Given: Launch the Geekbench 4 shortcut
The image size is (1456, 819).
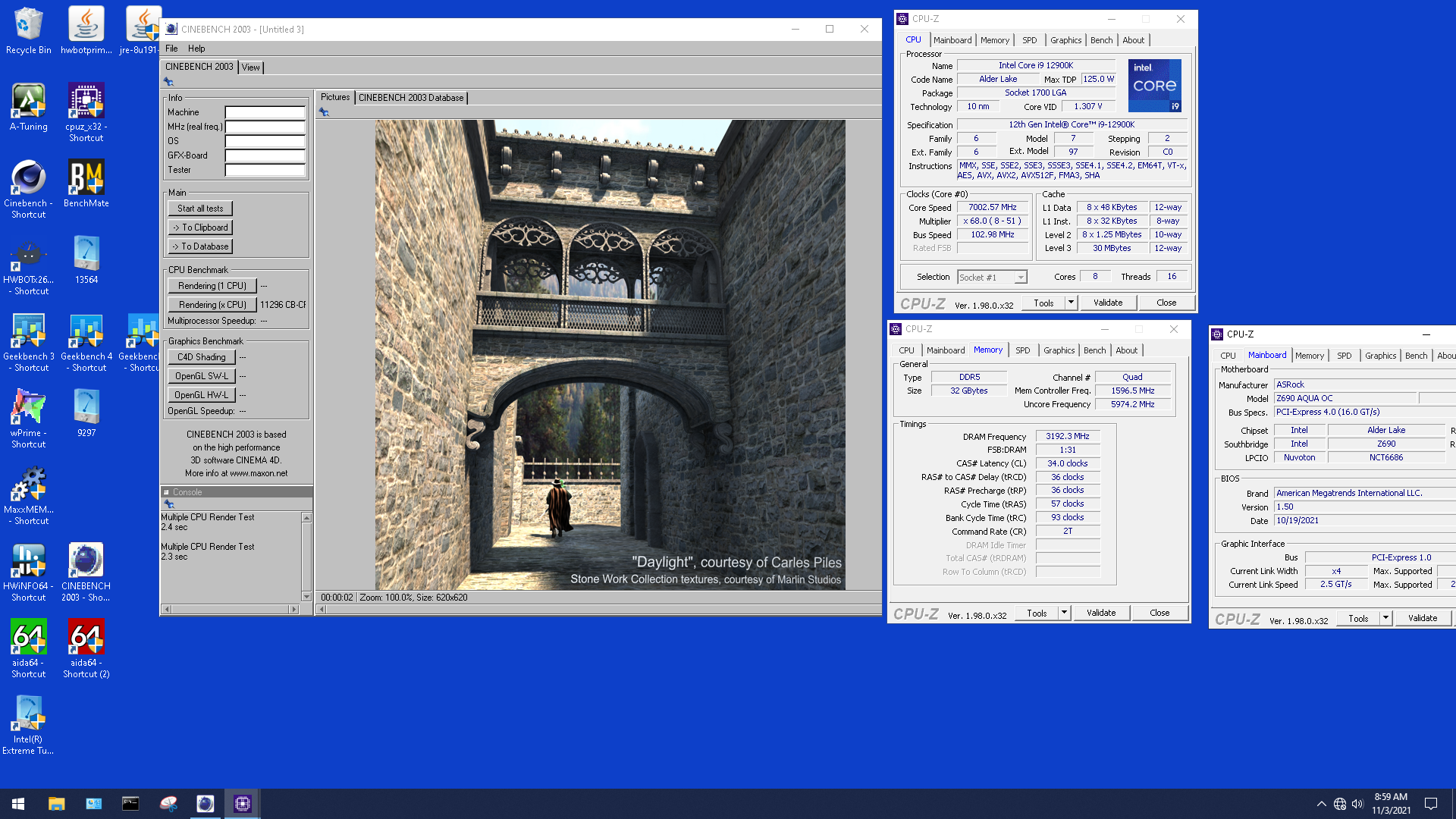Looking at the screenshot, I should point(86,342).
